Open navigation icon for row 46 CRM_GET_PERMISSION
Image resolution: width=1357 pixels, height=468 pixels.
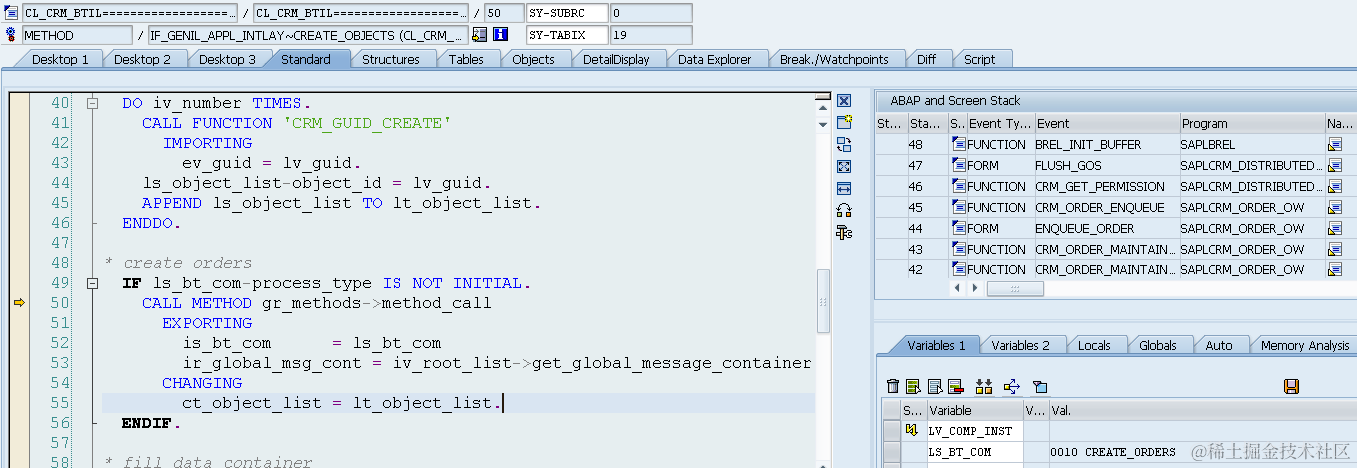(x=1335, y=186)
